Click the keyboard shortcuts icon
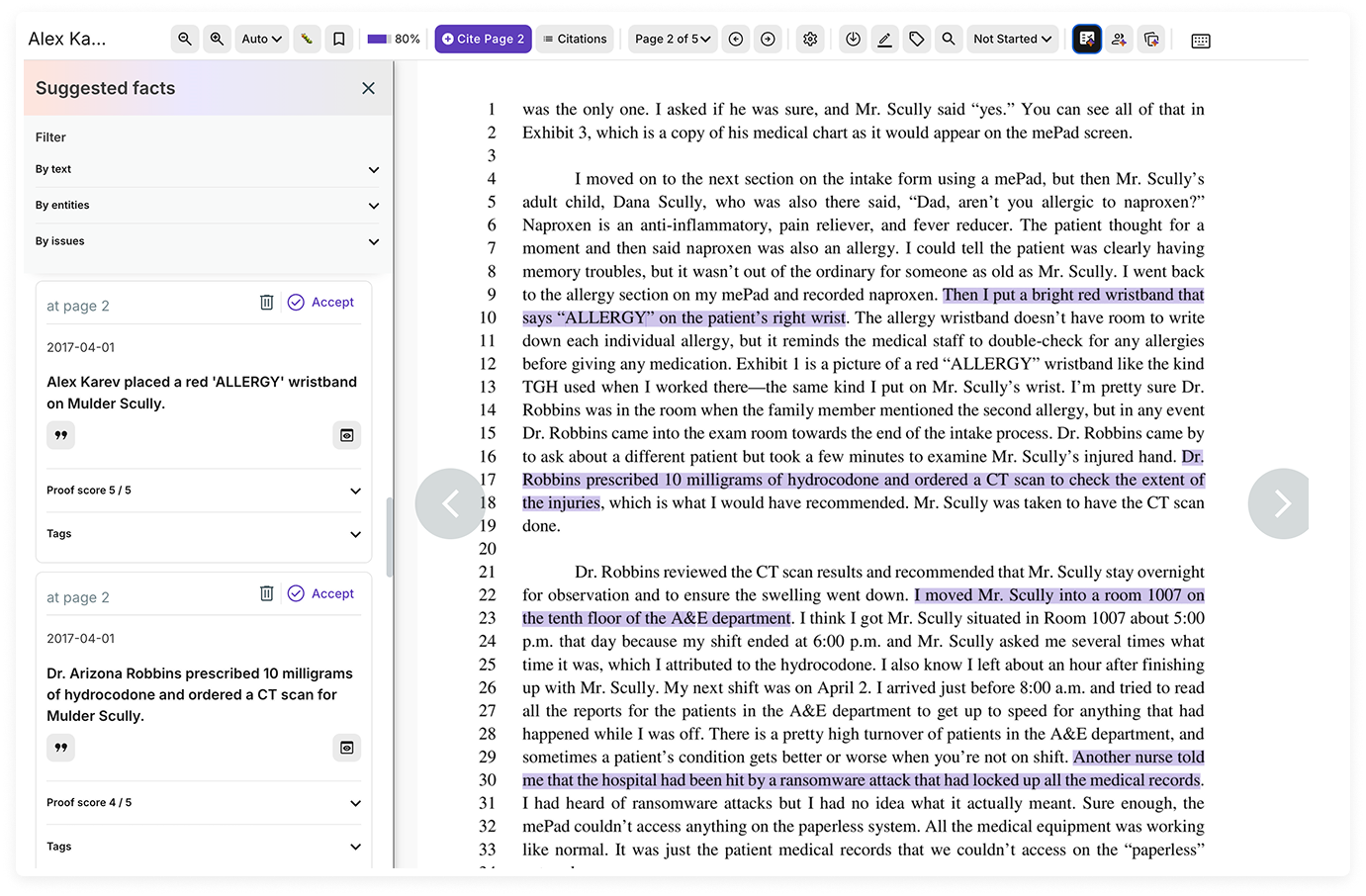The height and width of the screenshot is (896, 1366). coord(1201,41)
